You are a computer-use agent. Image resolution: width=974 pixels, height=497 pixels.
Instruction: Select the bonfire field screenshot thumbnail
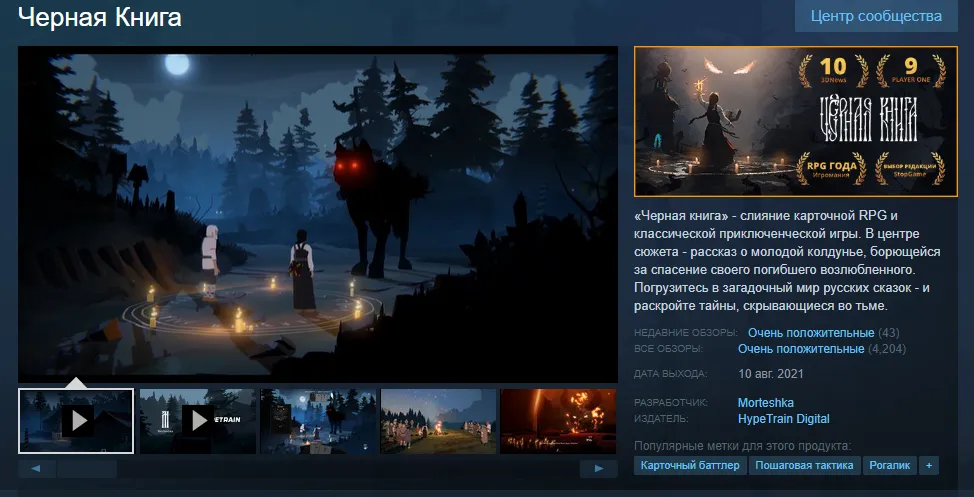[x=438, y=421]
